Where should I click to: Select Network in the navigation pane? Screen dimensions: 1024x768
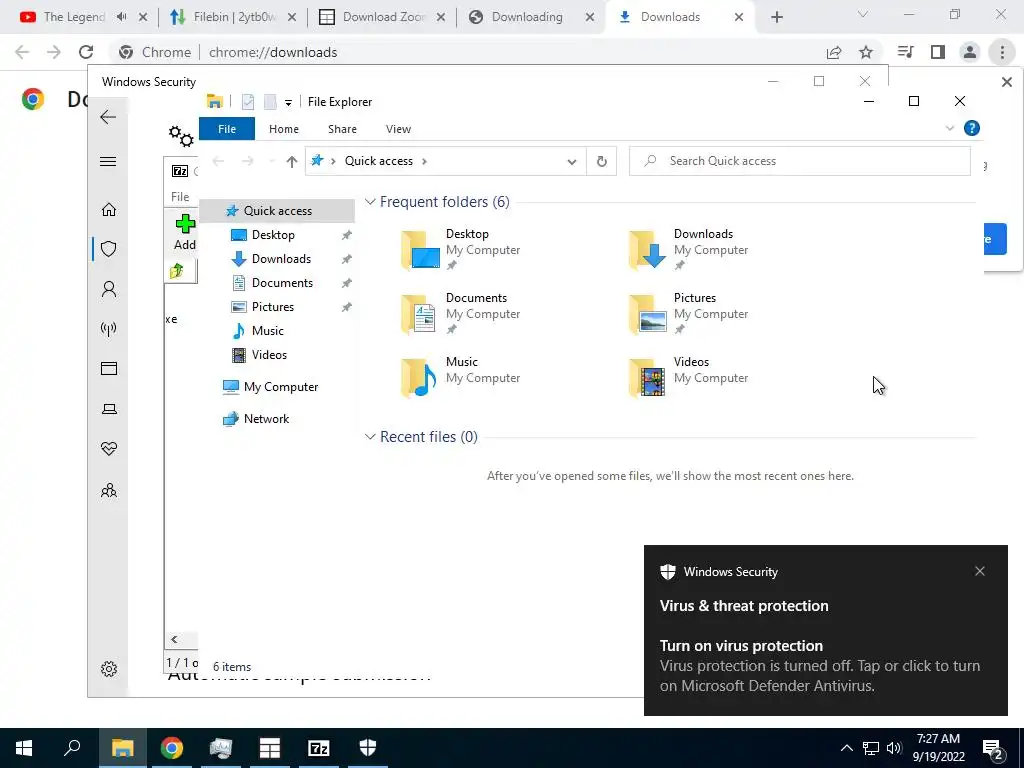[266, 419]
